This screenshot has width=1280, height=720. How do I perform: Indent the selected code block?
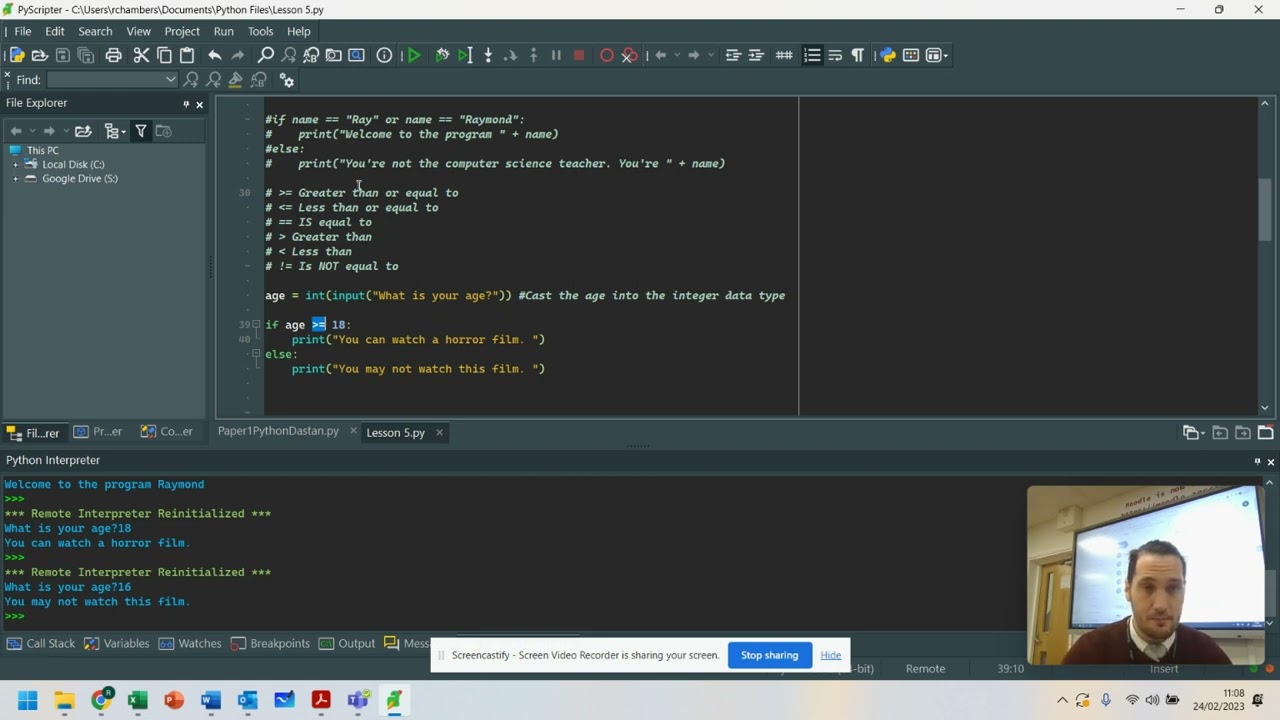756,55
